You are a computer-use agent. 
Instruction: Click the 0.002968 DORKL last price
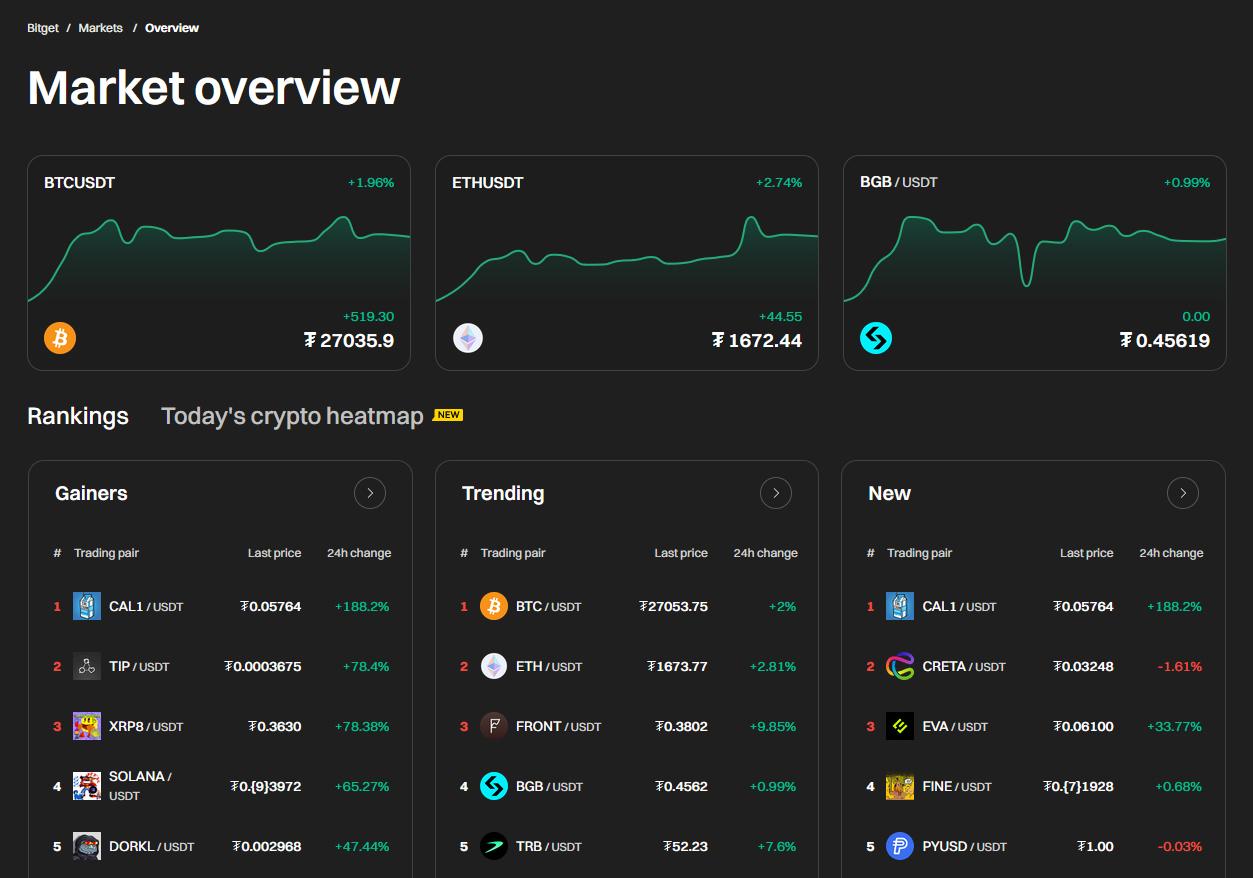267,846
